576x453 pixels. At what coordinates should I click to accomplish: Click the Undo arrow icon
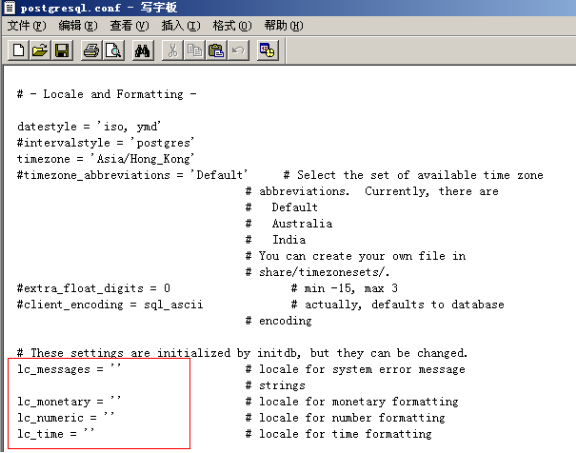click(238, 50)
